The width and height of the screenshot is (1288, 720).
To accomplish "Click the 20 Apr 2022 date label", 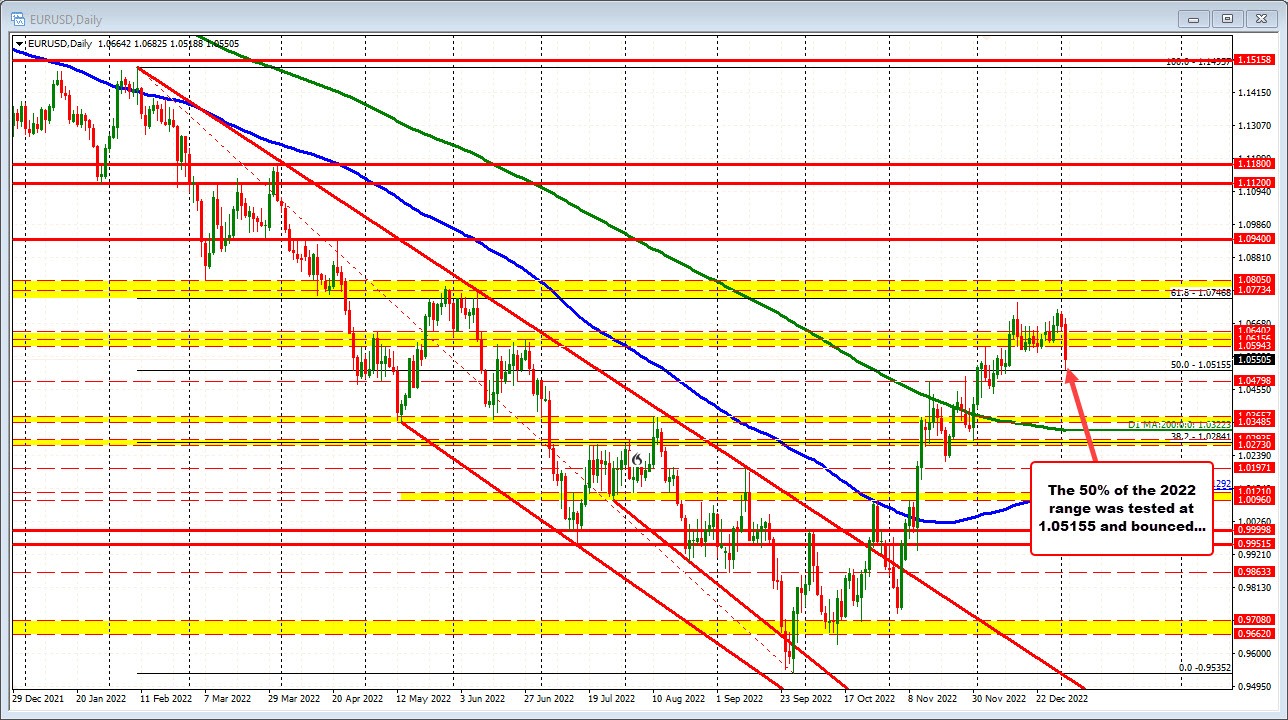I will click(x=357, y=699).
